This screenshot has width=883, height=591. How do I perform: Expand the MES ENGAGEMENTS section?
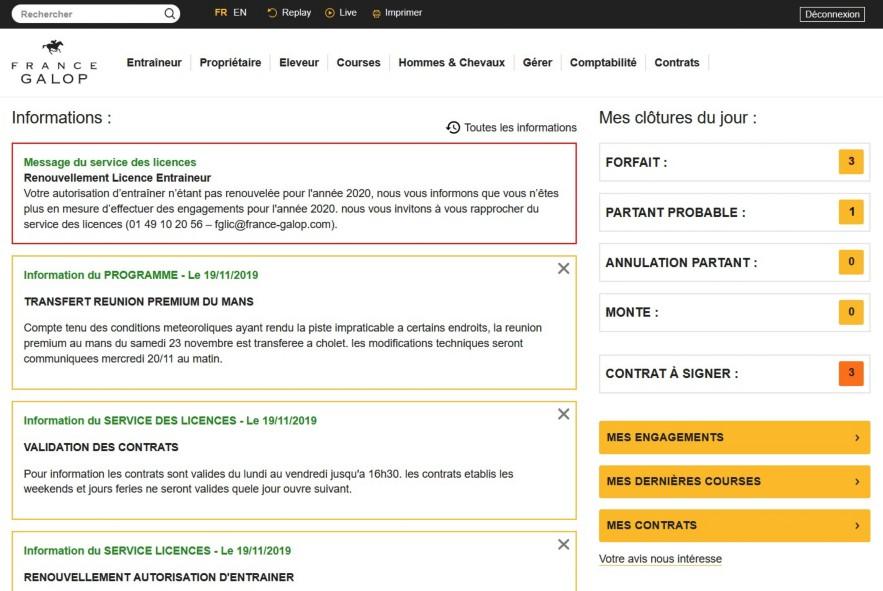pos(733,437)
